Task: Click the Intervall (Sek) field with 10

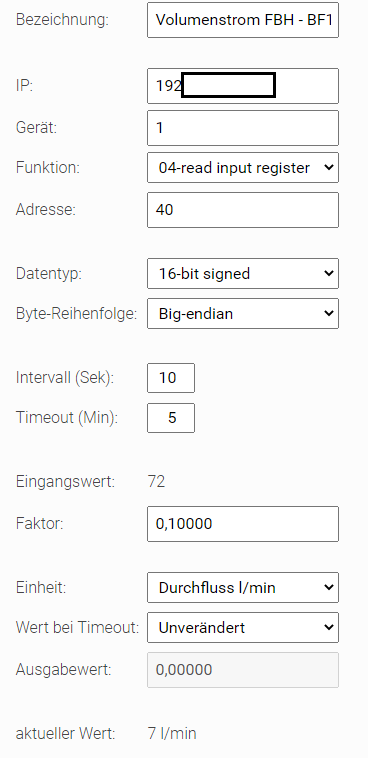Action: (171, 378)
